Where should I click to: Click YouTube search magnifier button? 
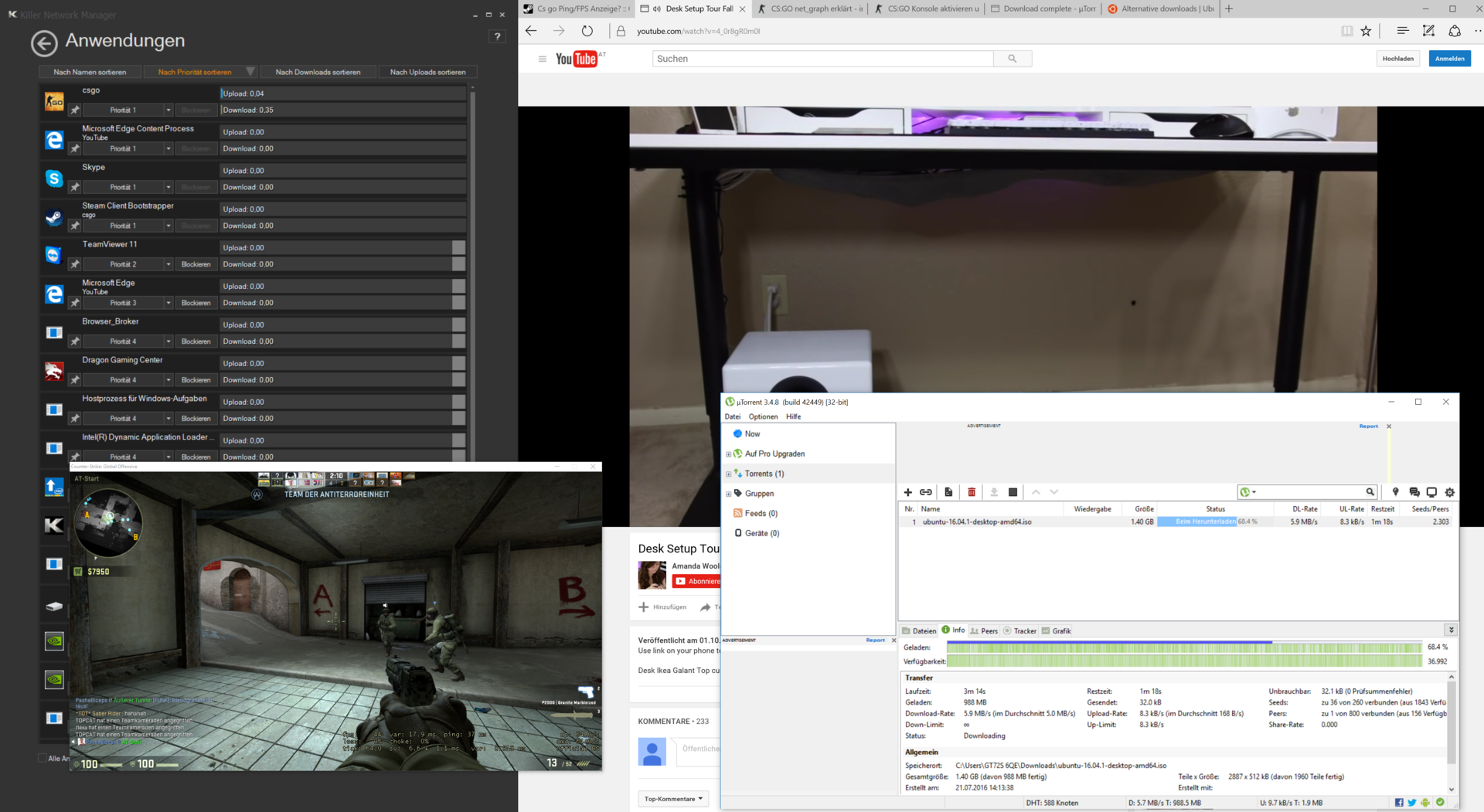tap(1013, 59)
